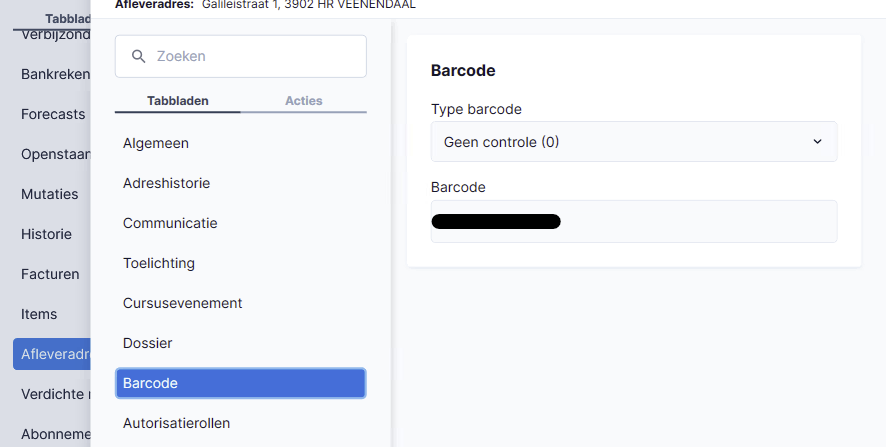This screenshot has width=886, height=447.
Task: Open Mutaties in the left sidebar
Action: coord(49,194)
